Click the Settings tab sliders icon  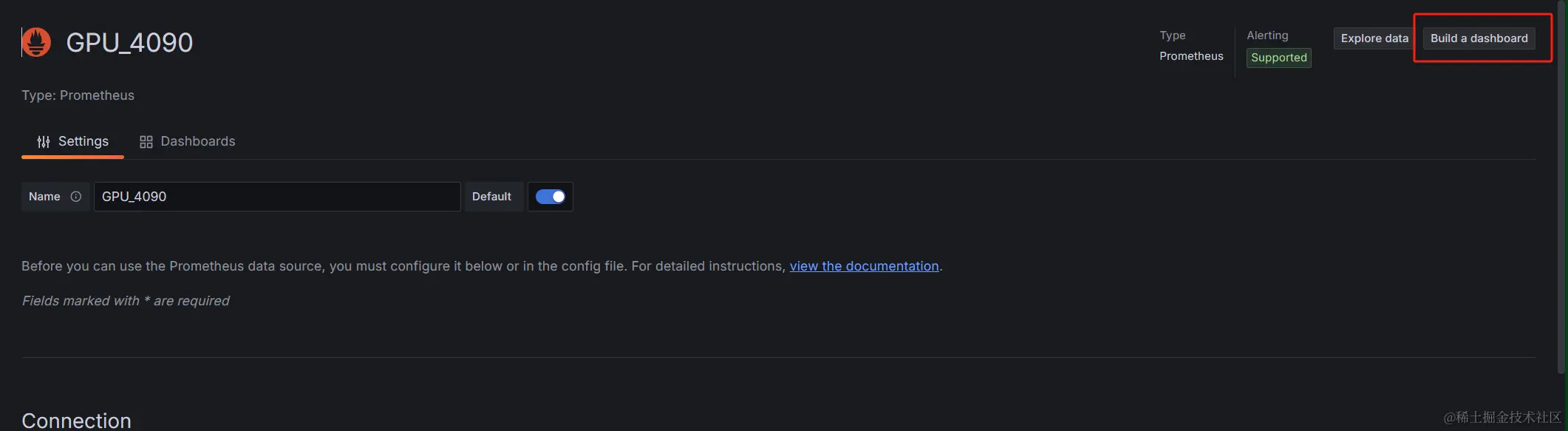pos(44,141)
